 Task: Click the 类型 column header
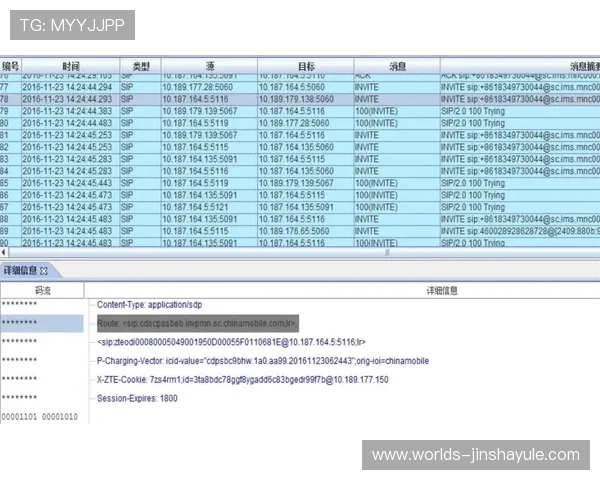(x=140, y=66)
